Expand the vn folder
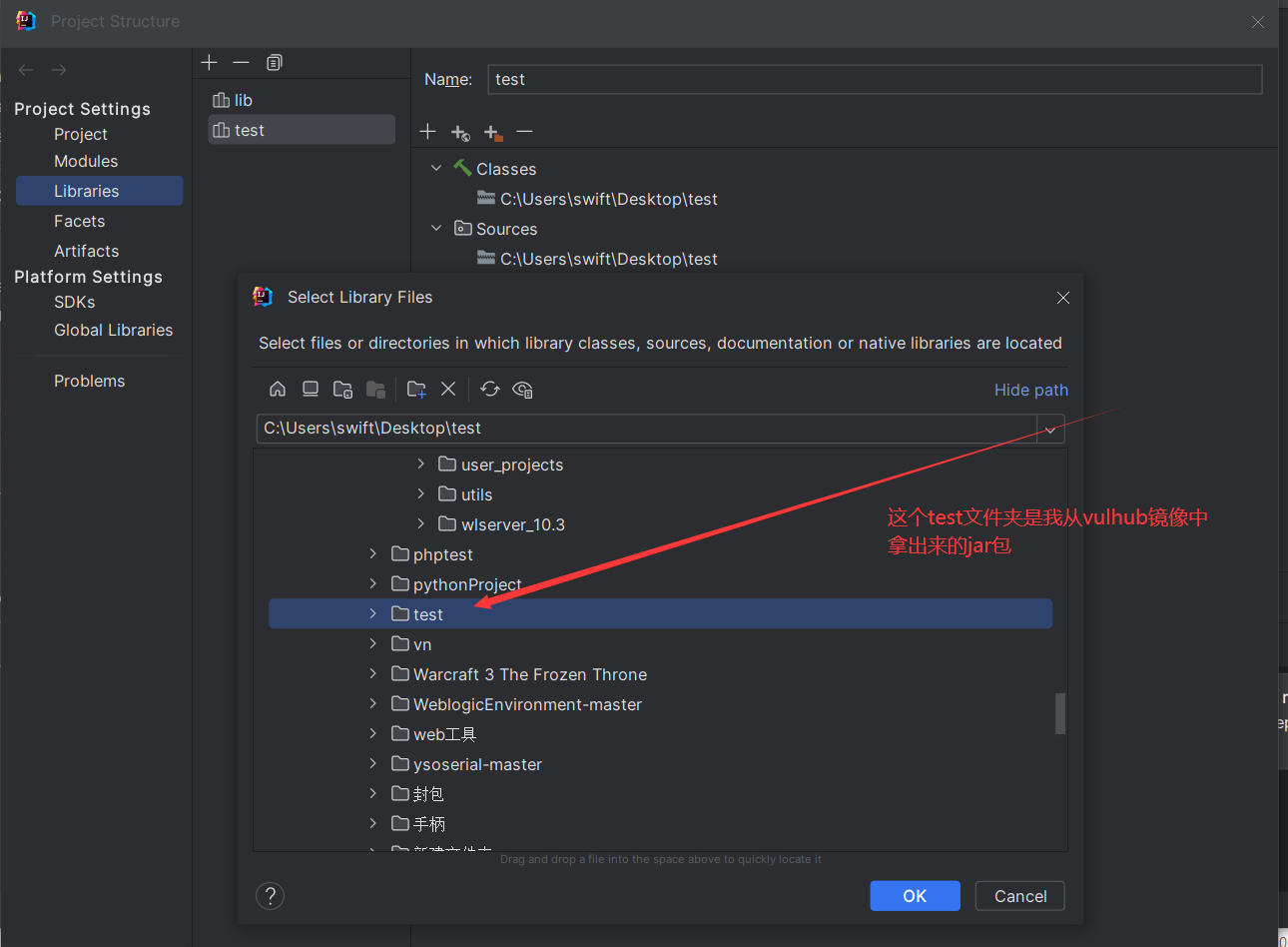This screenshot has width=1288, height=947. (373, 643)
